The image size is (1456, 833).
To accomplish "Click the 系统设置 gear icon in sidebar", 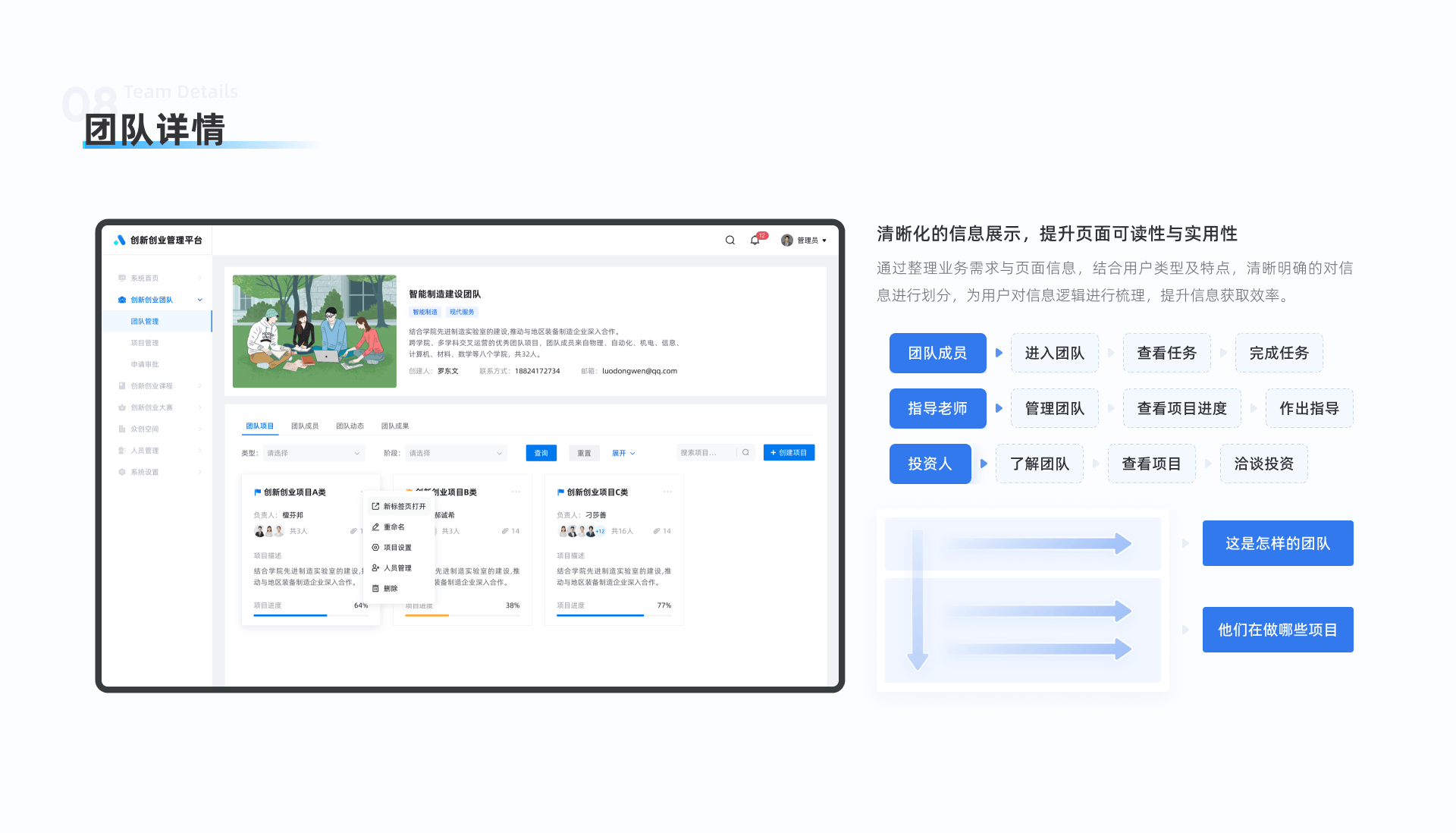I will coord(122,472).
